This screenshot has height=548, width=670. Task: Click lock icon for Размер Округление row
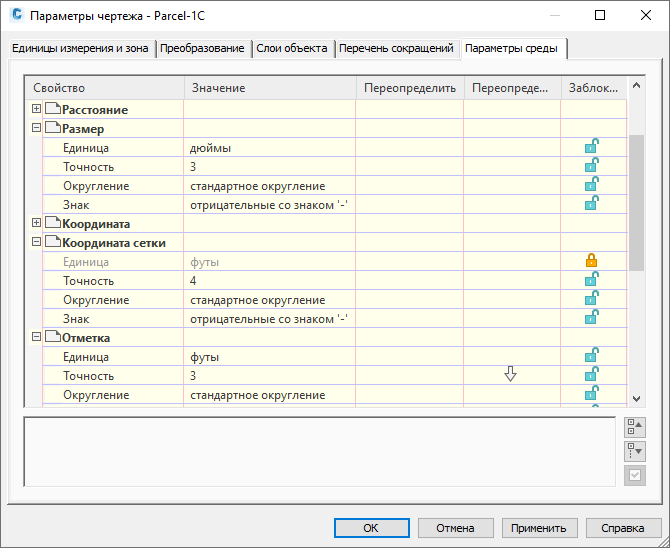pos(591,185)
